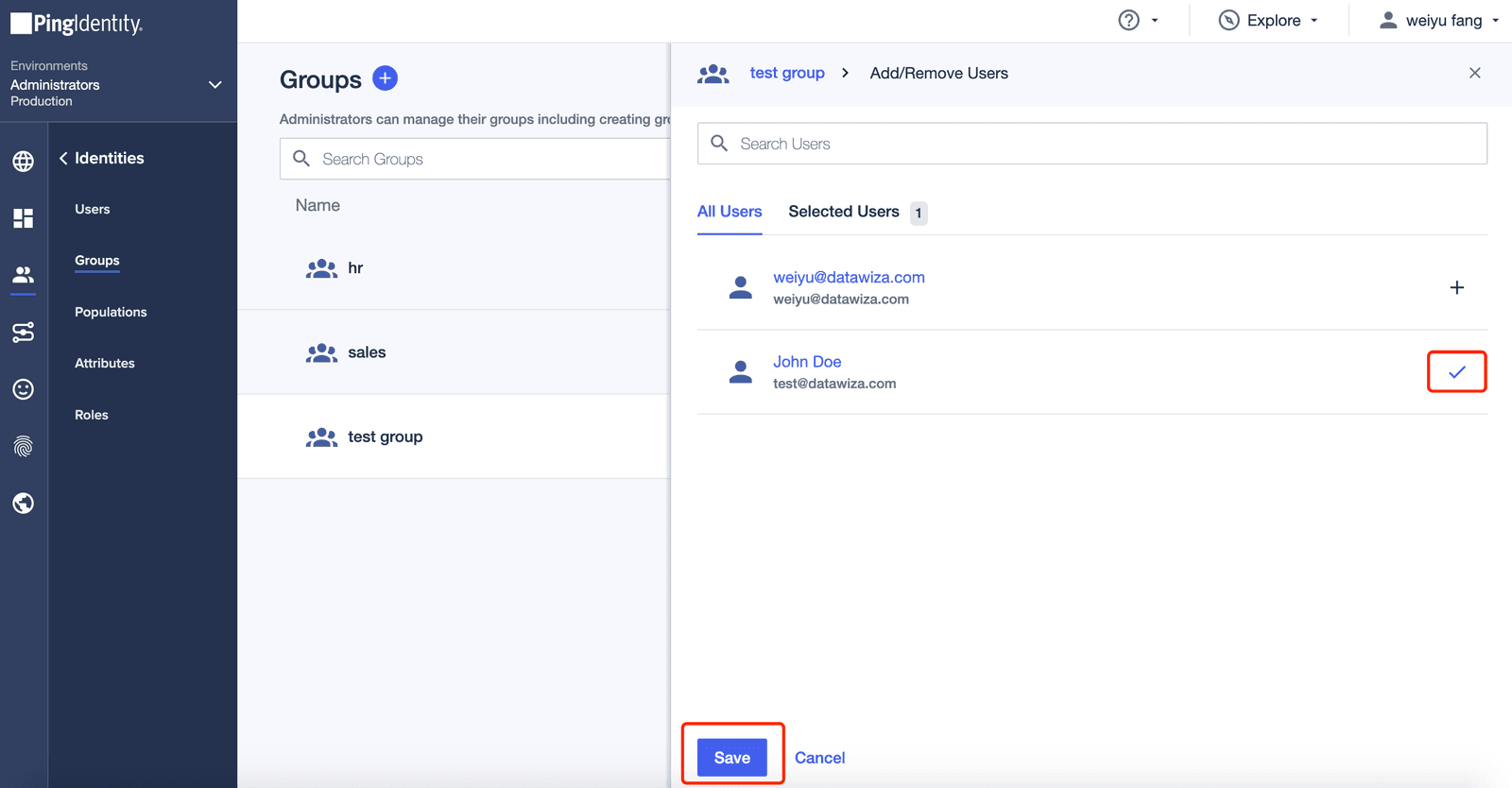Select the hr group row

(455, 268)
